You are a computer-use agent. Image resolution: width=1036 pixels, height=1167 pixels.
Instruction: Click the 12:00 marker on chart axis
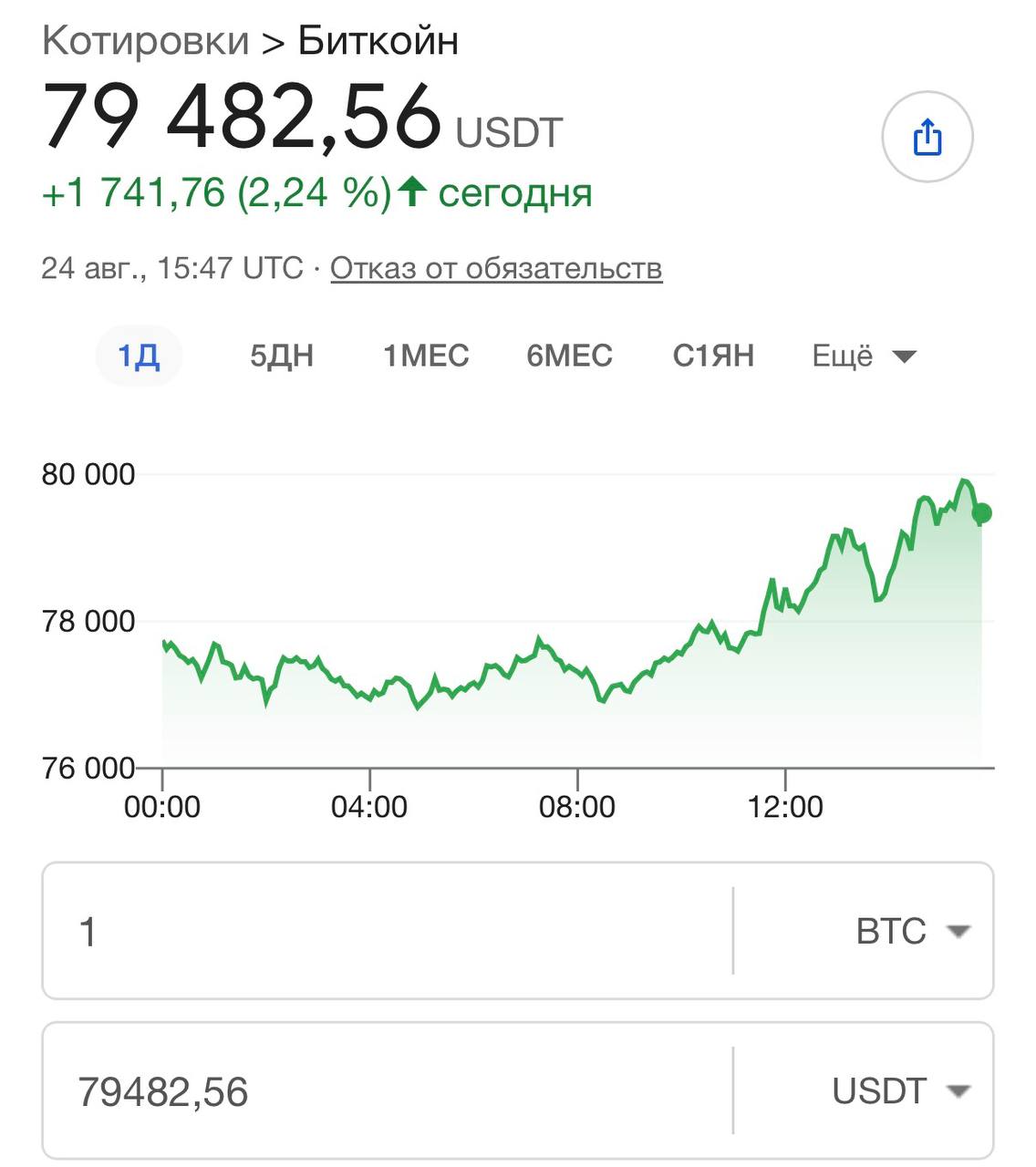tap(785, 806)
